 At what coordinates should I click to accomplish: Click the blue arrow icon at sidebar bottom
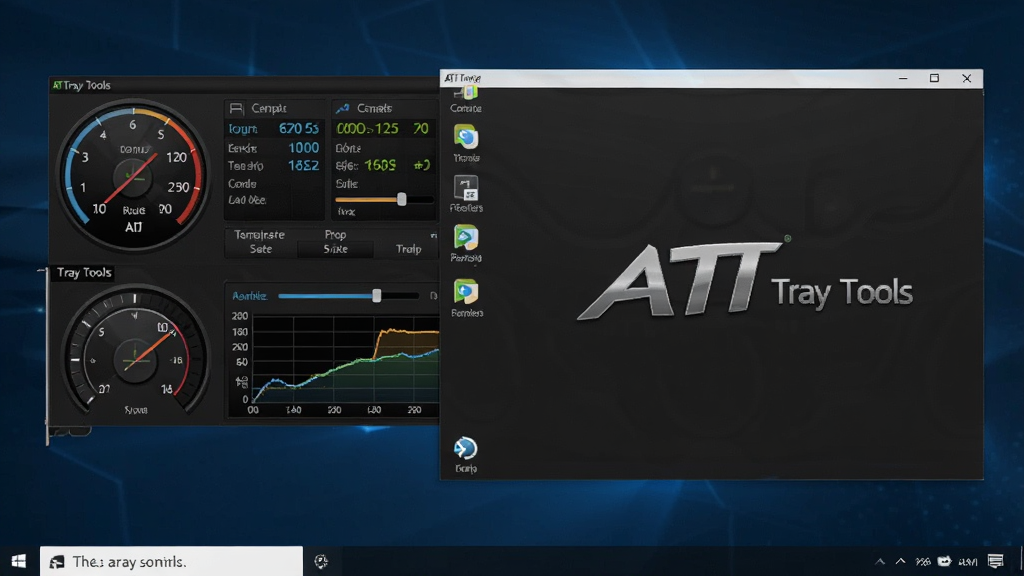click(x=466, y=449)
